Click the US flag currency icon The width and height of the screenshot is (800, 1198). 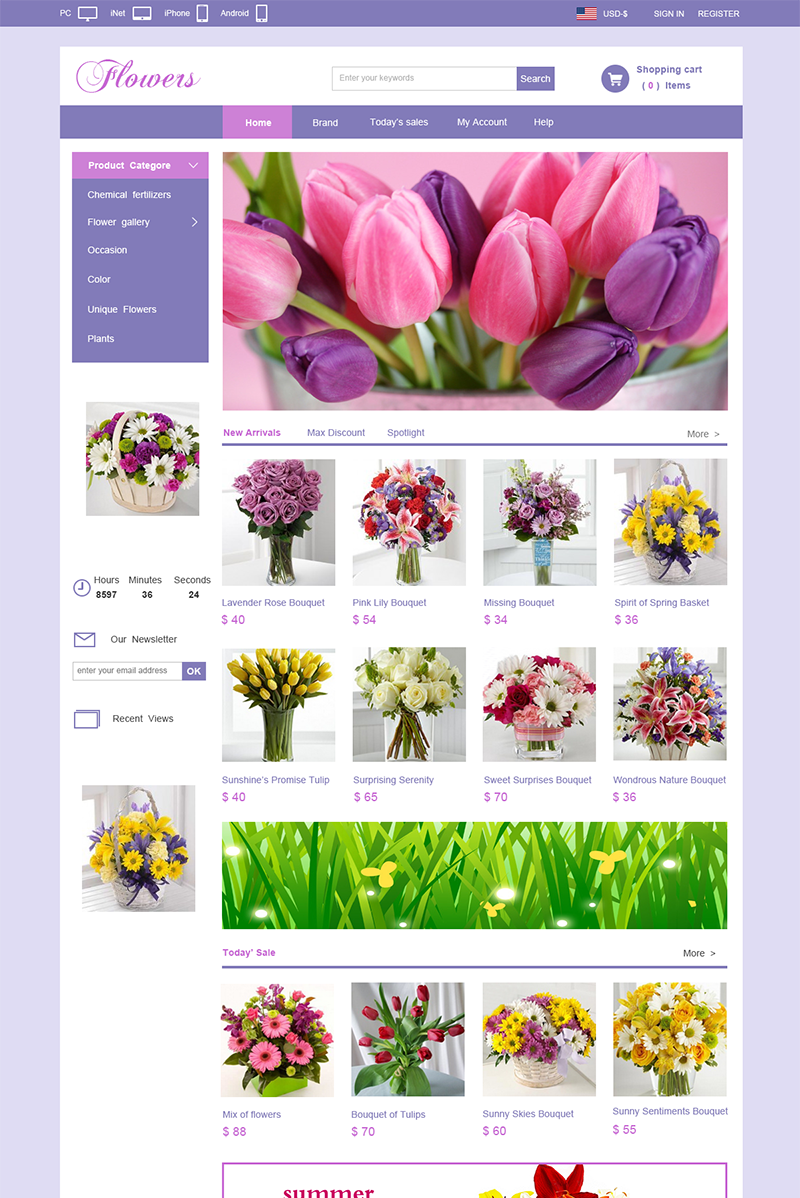coord(586,13)
